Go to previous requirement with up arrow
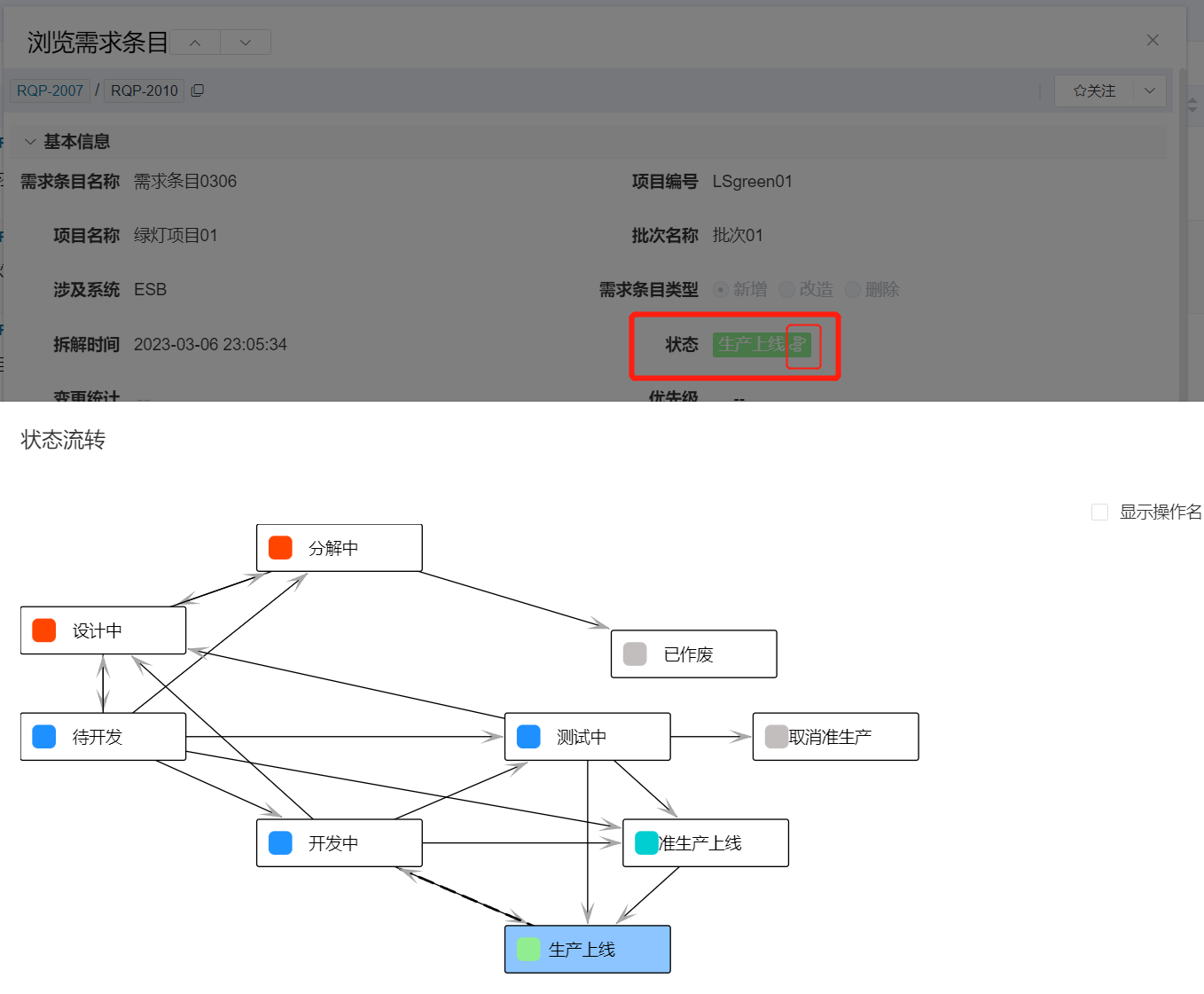The image size is (1204, 994). click(x=195, y=43)
